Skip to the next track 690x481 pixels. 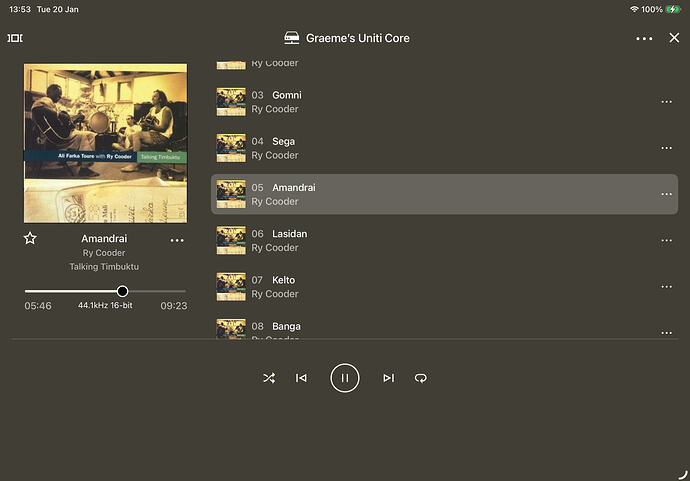click(x=388, y=378)
